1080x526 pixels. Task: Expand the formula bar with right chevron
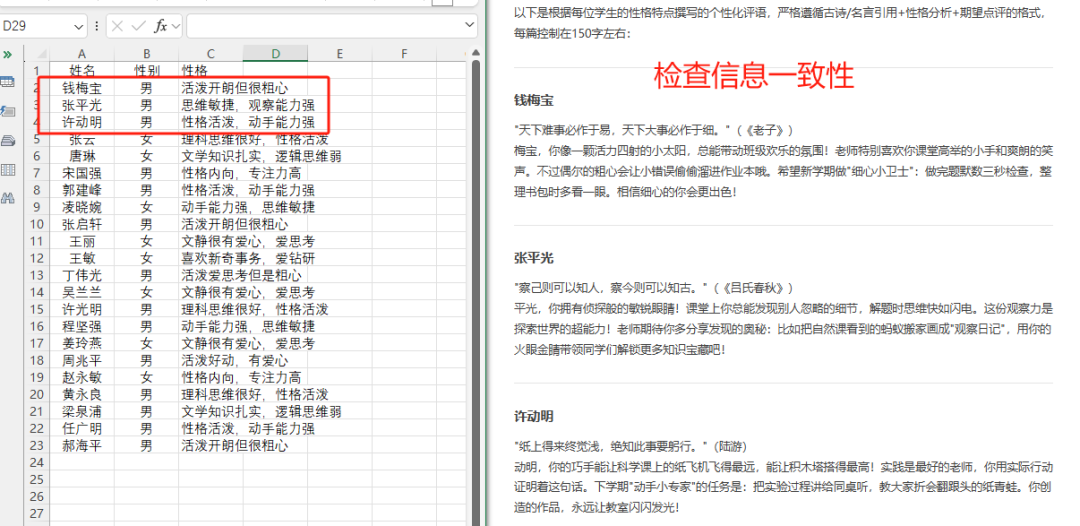tap(471, 26)
